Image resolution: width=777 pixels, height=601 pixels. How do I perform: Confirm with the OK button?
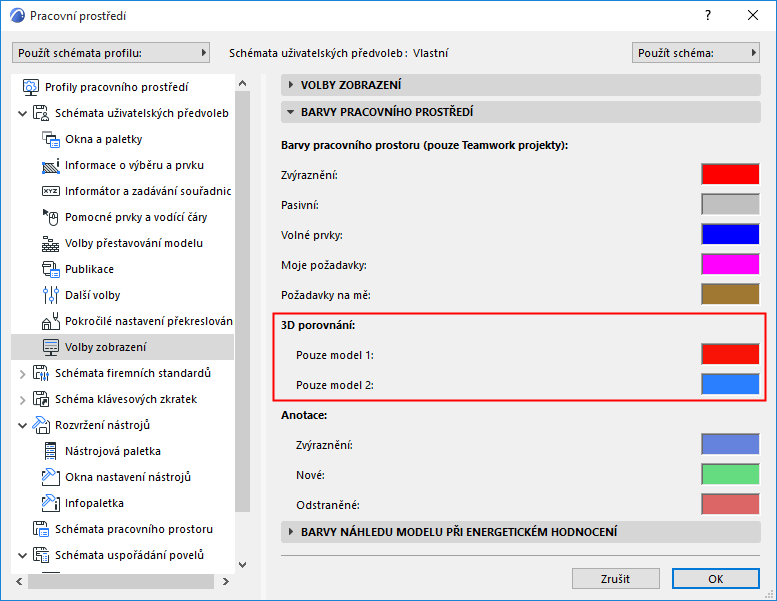716,579
